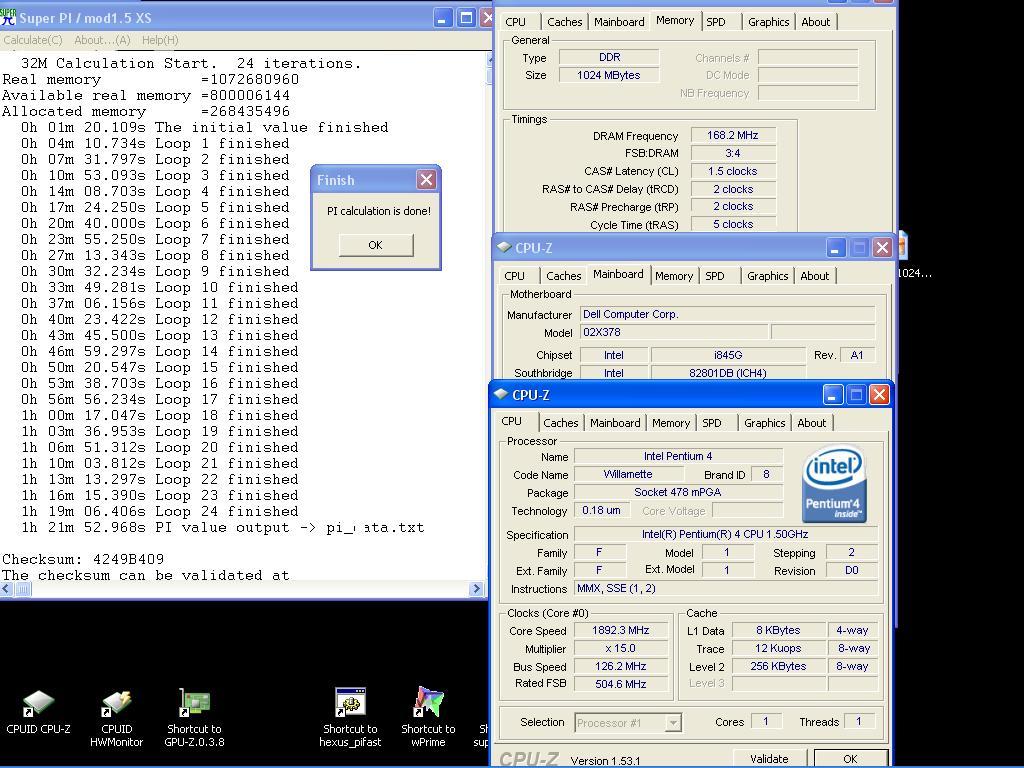The image size is (1024, 768).
Task: Select SPD tab in the Mainboard CPU-Z window
Action: [715, 276]
